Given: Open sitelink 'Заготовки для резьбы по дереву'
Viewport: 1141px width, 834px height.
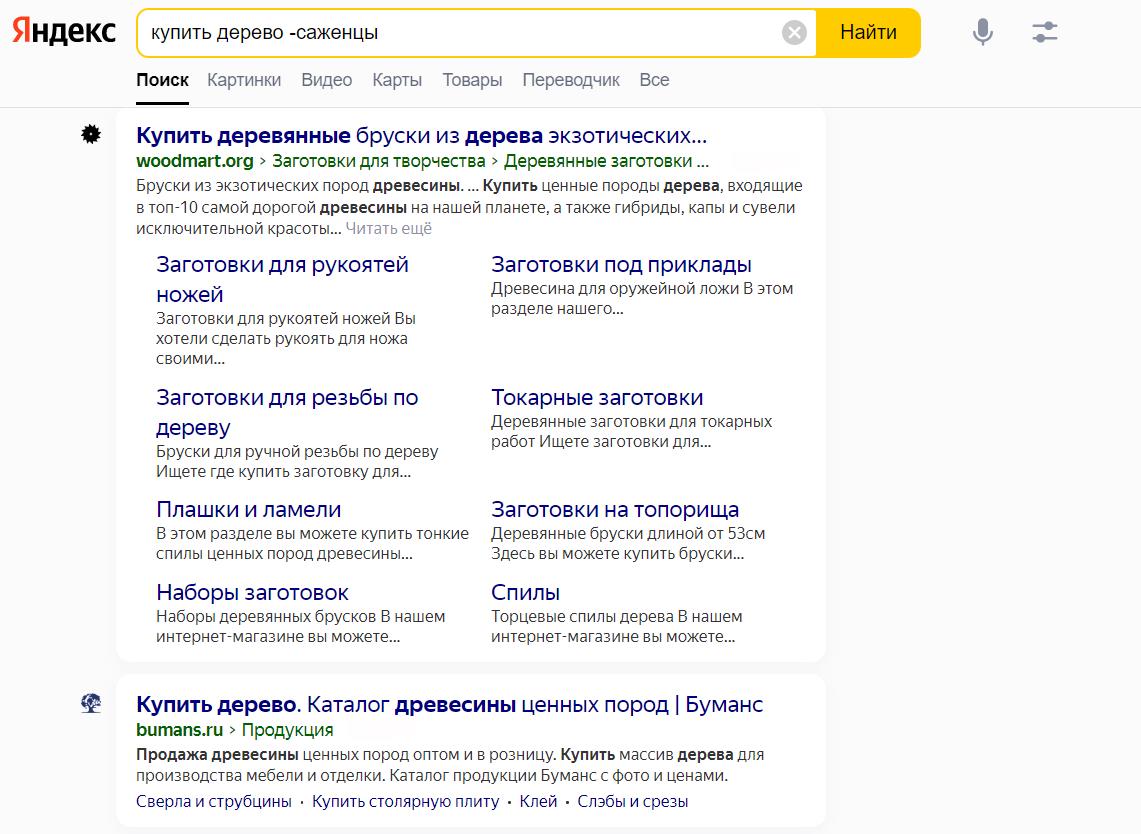Looking at the screenshot, I should click(x=287, y=413).
